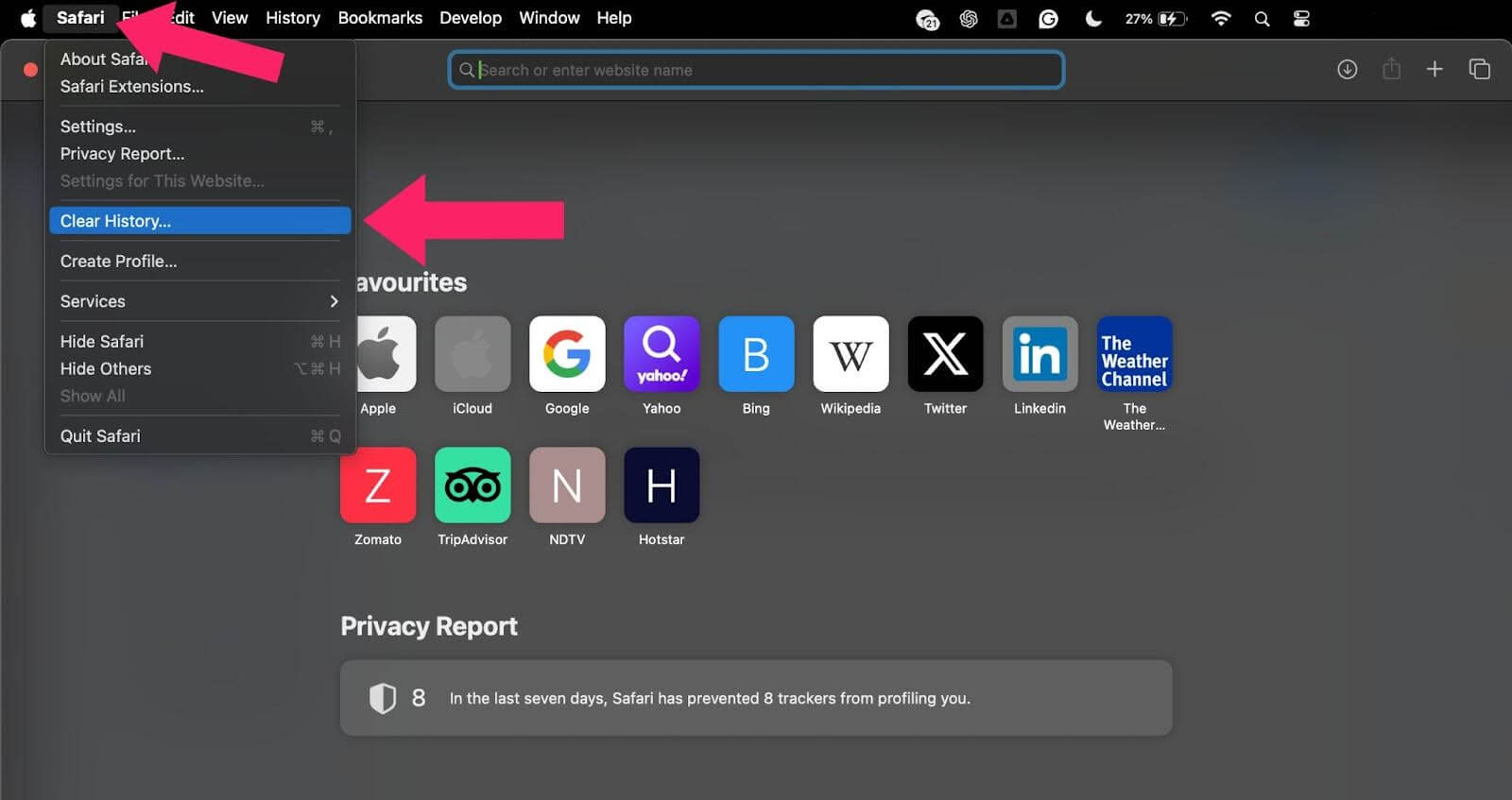Open the History menu in menu bar
Image resolution: width=1512 pixels, height=800 pixels.
(x=293, y=18)
